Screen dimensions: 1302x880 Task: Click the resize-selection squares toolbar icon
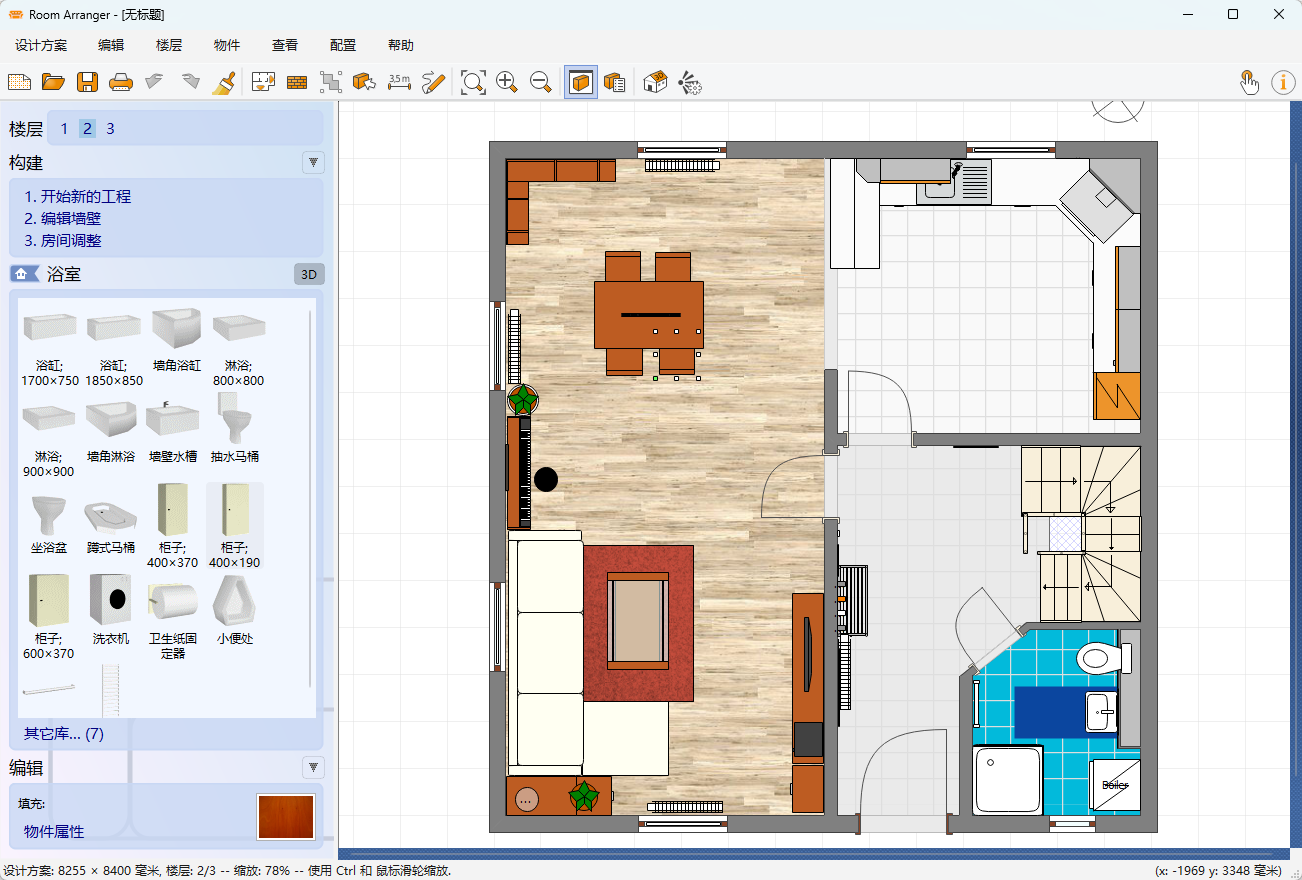coord(331,82)
